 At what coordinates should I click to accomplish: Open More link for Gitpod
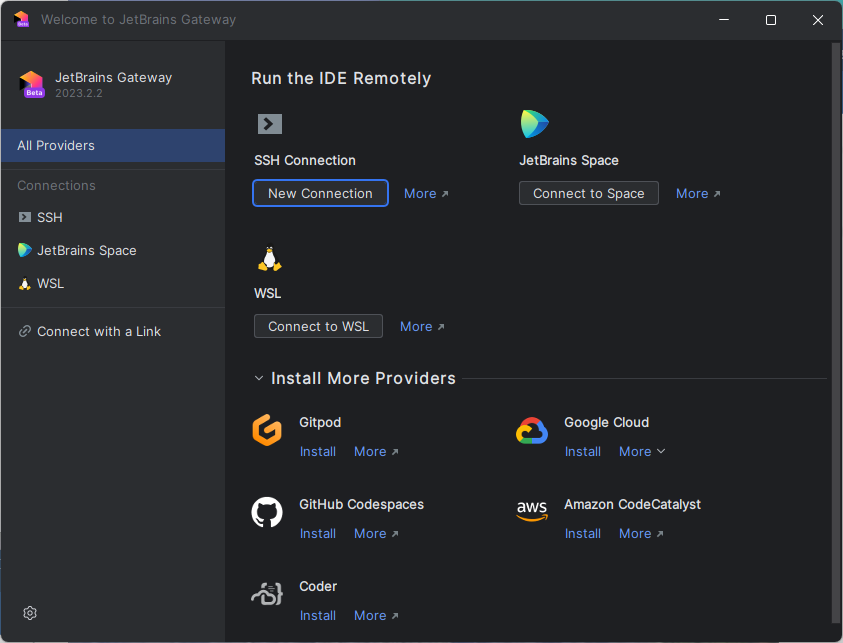[x=376, y=452]
